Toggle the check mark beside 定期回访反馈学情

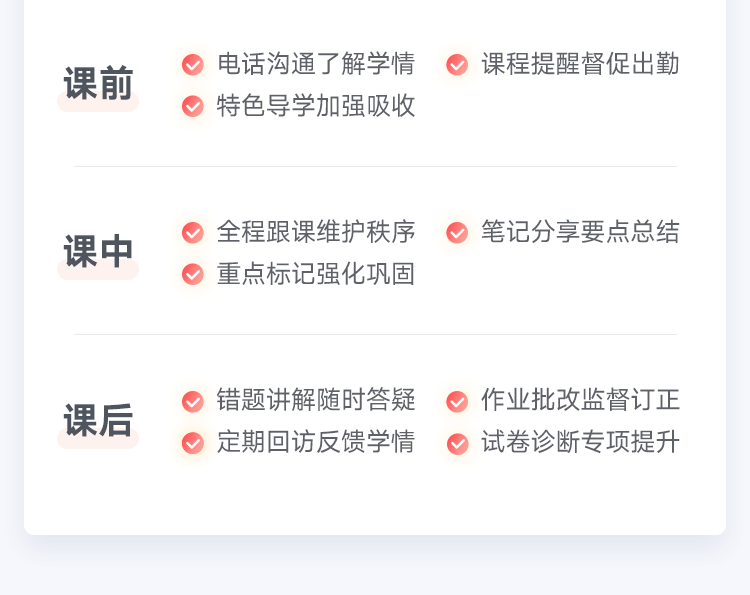(x=193, y=443)
